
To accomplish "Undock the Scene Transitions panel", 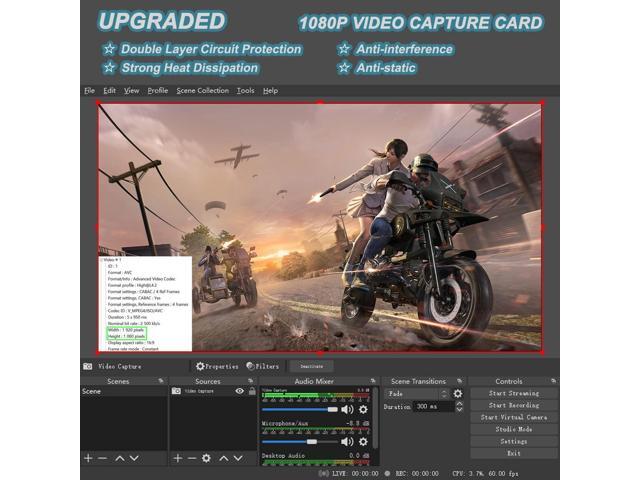I will coord(460,381).
